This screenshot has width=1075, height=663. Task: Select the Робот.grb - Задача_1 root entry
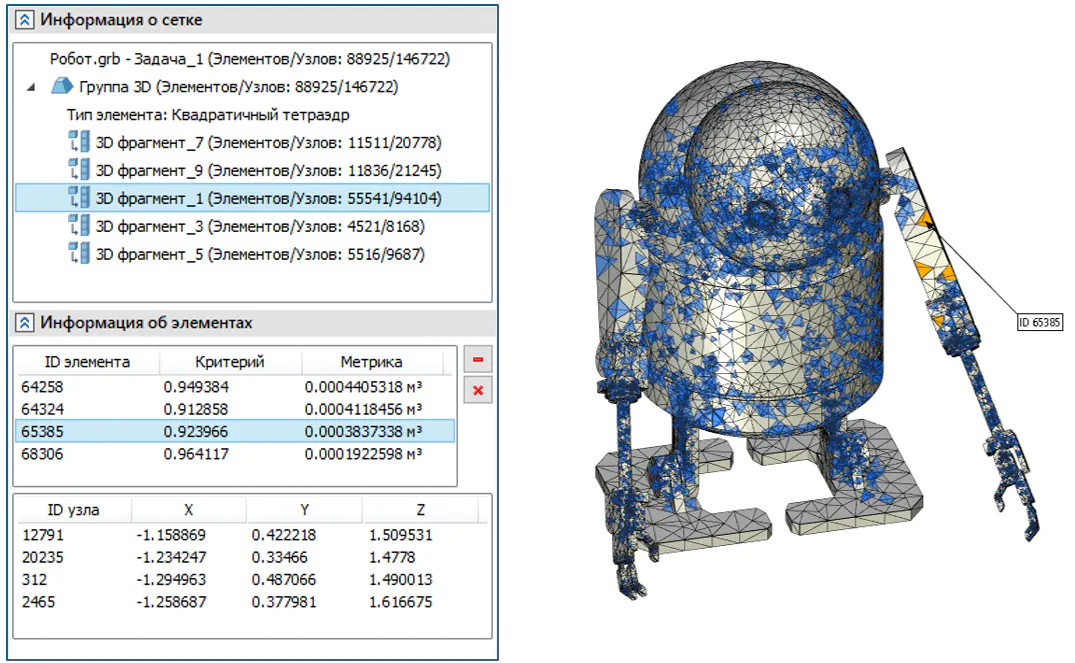[x=250, y=59]
